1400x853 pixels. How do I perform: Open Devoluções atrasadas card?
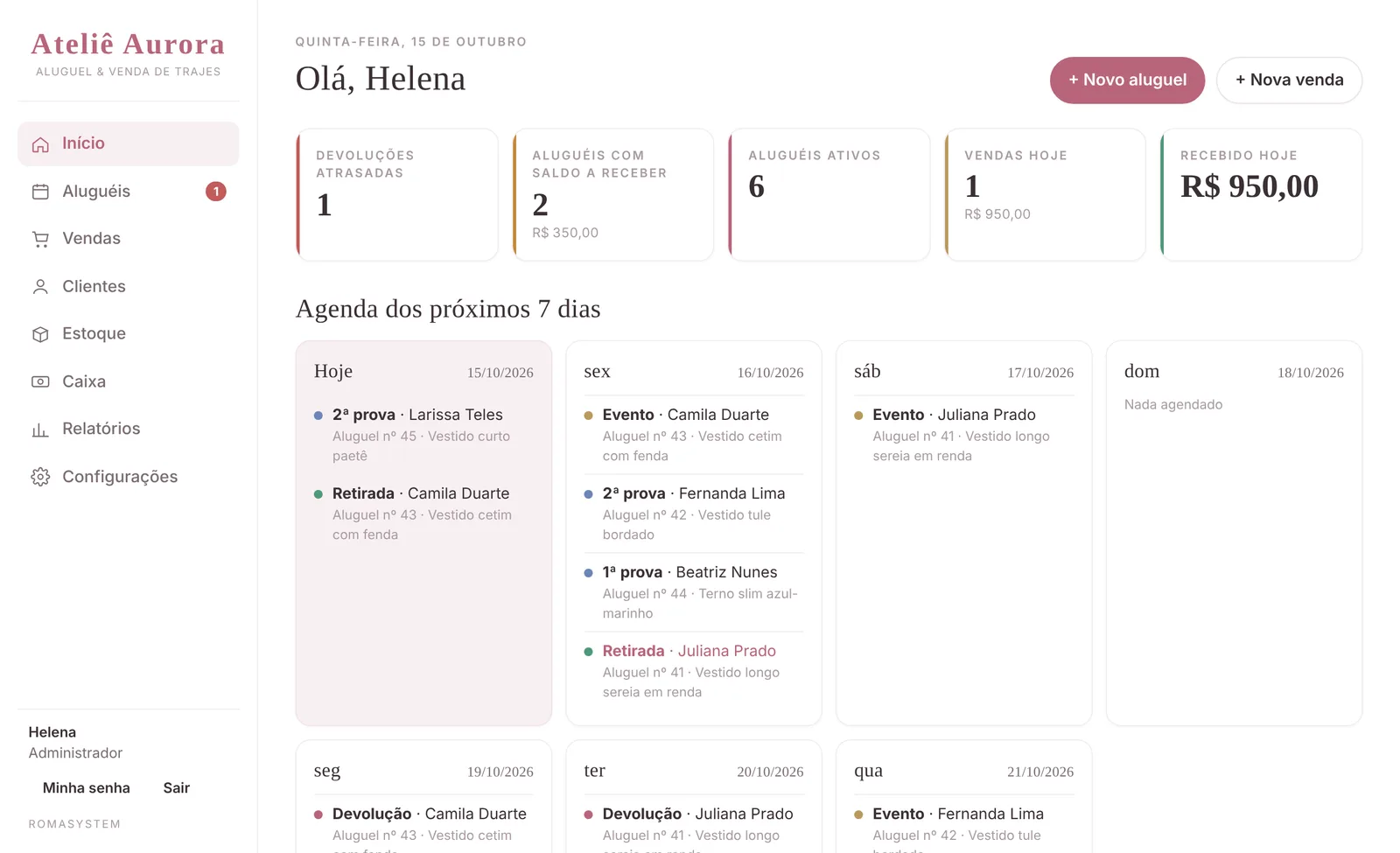397,195
